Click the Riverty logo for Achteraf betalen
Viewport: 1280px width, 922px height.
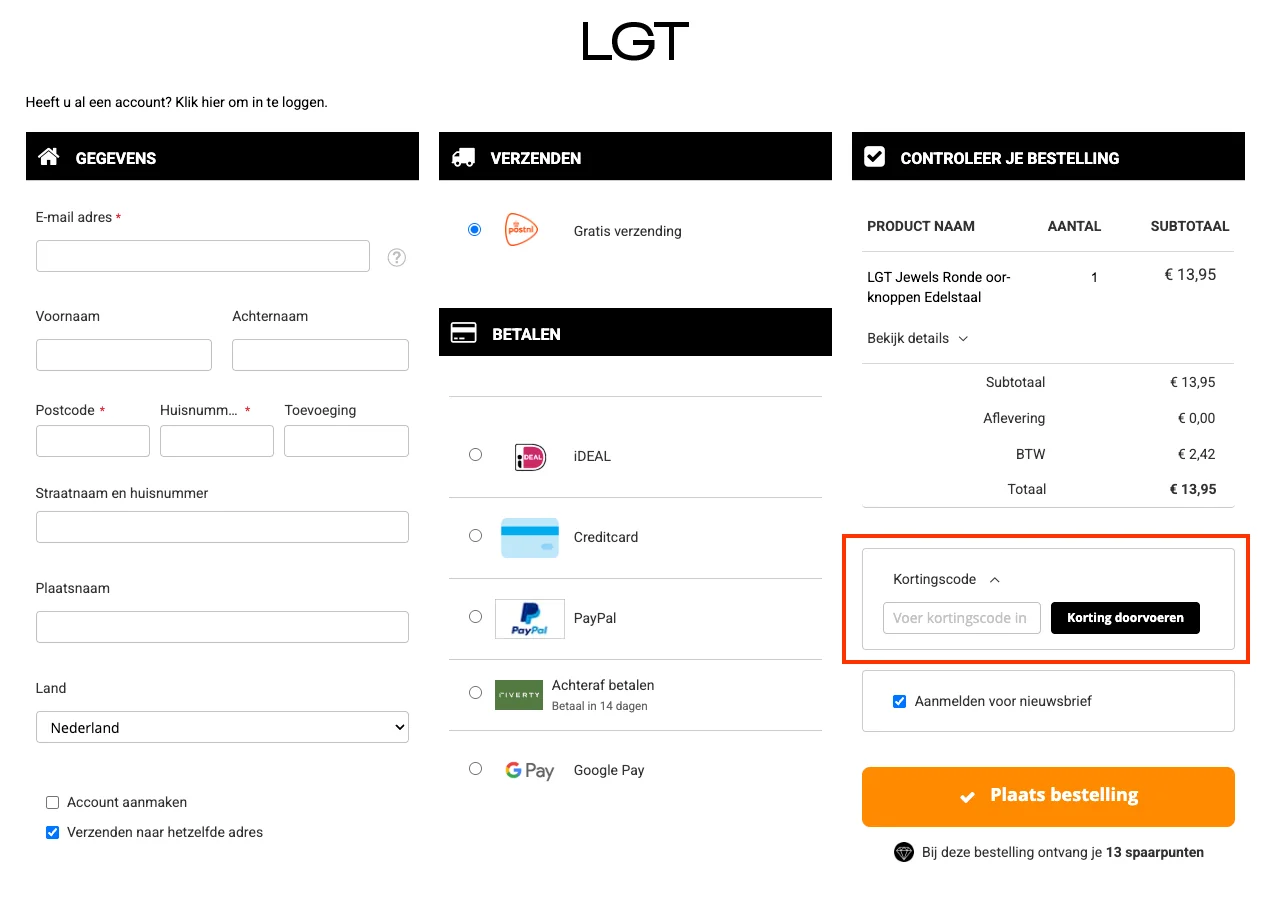point(518,694)
